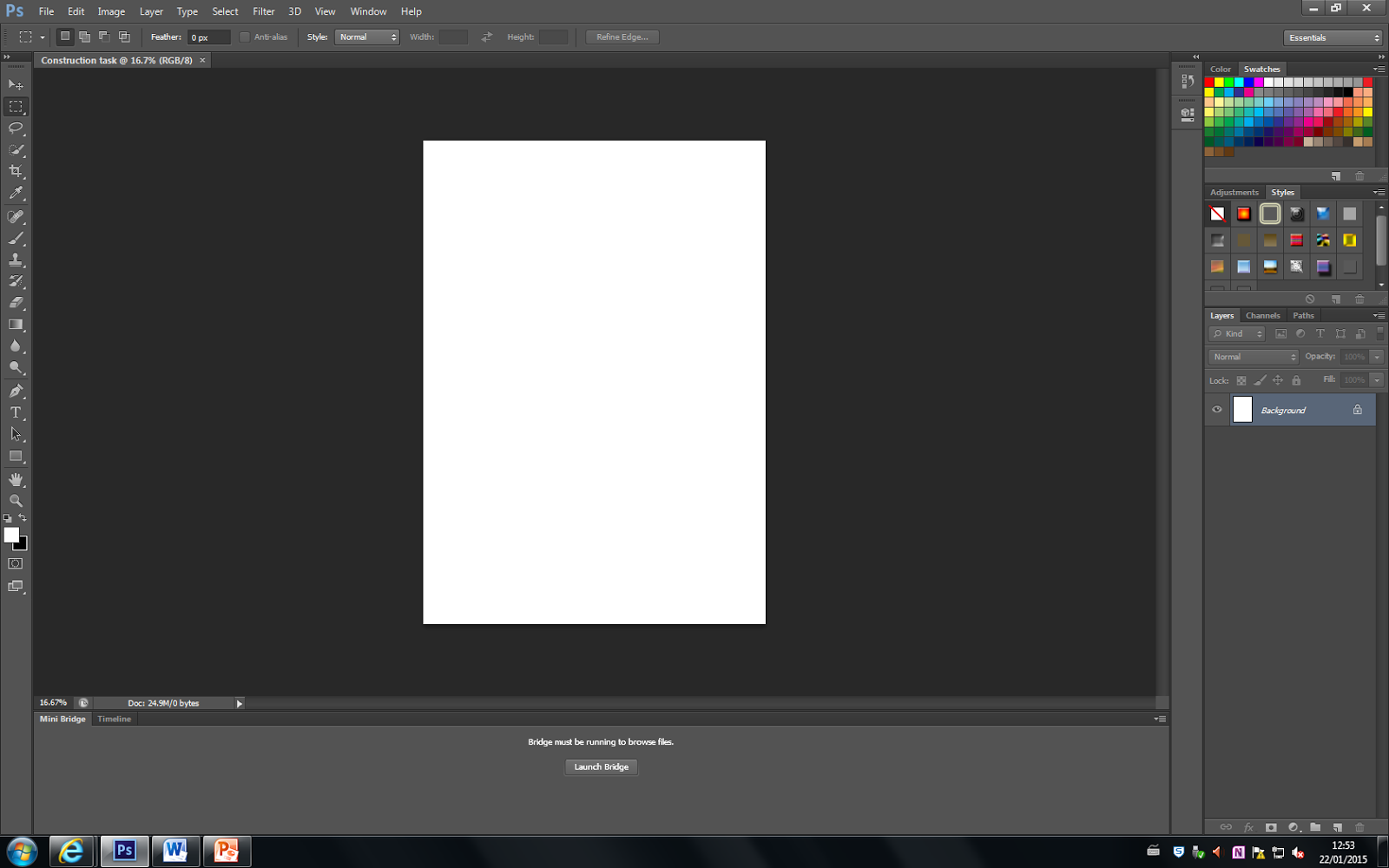The width and height of the screenshot is (1389, 868).
Task: Select the Move tool
Action: [x=16, y=84]
